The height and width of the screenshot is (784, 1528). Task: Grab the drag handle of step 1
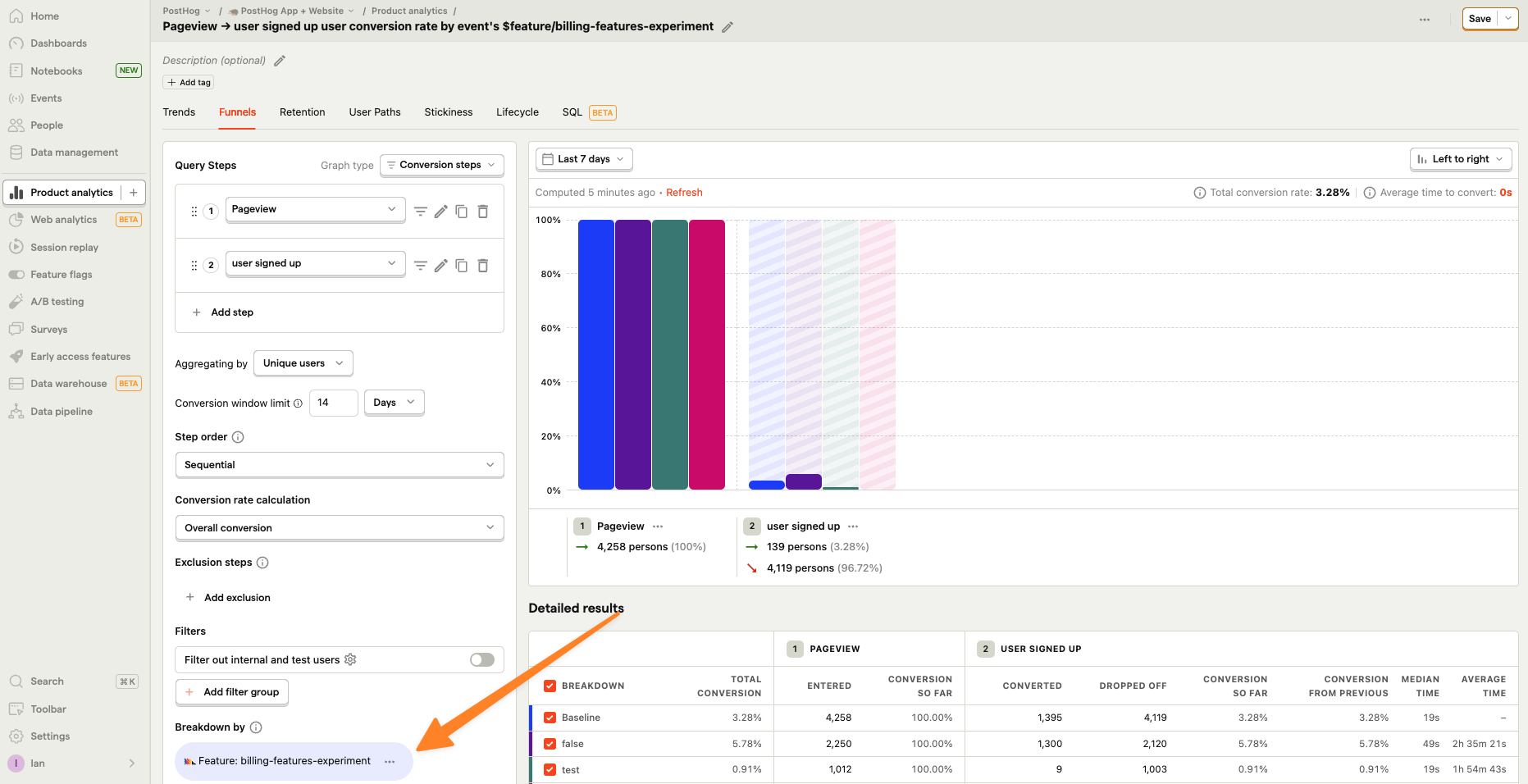click(194, 212)
